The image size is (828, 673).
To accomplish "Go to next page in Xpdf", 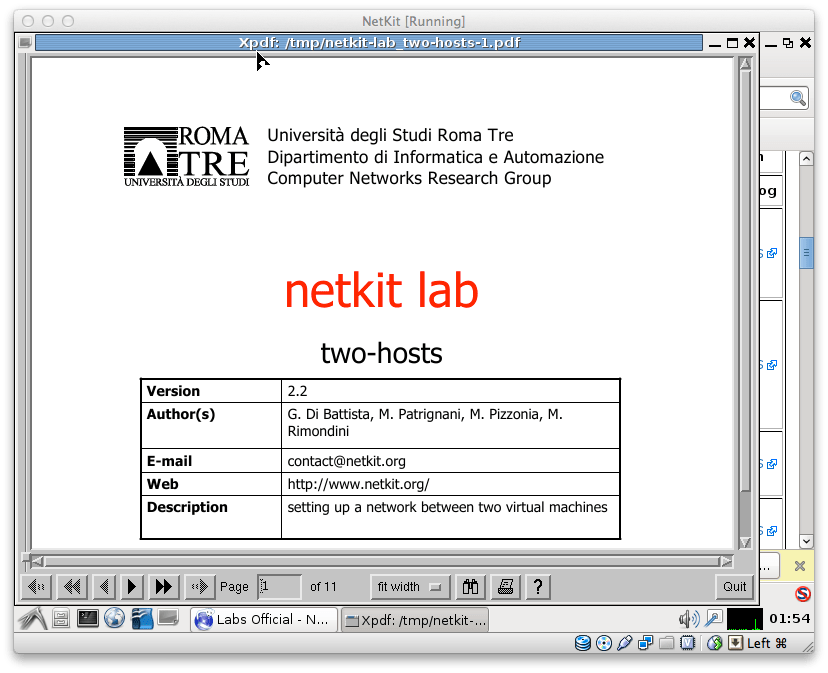I will coord(132,587).
